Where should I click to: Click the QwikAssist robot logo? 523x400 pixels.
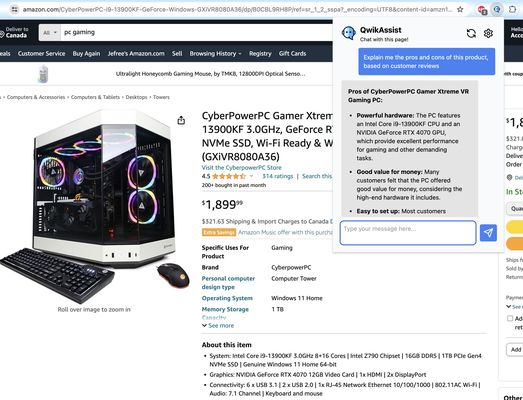click(349, 33)
